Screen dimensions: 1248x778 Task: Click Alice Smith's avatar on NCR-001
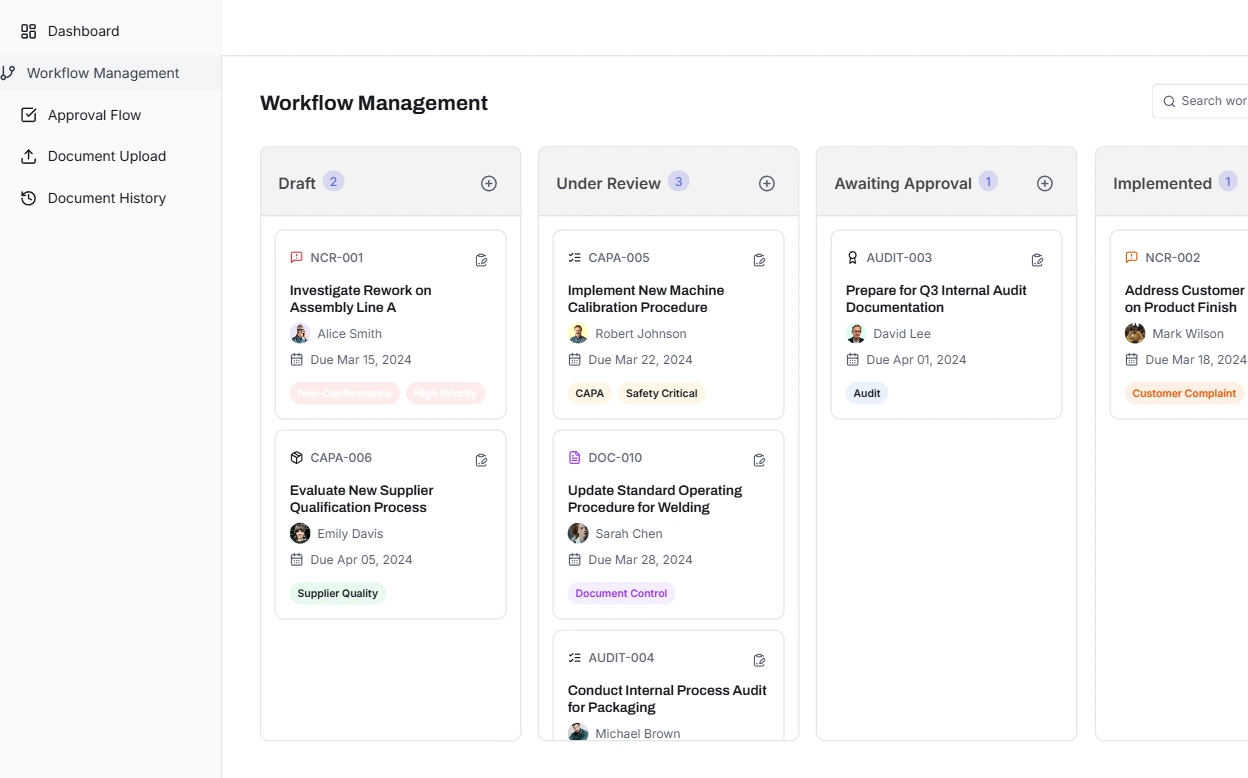(300, 334)
